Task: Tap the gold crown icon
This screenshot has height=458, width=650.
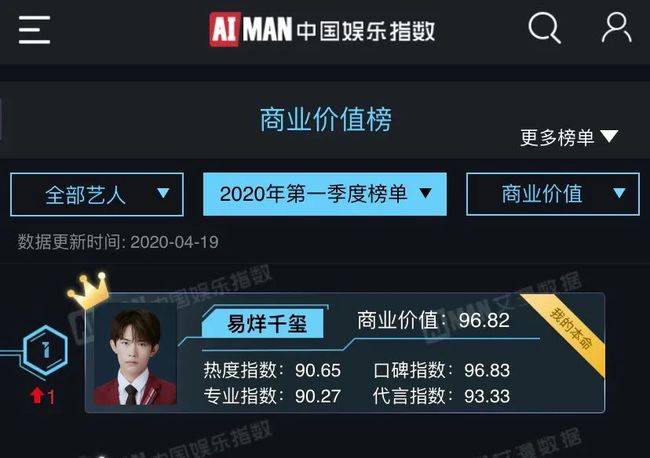Action: coord(89,291)
